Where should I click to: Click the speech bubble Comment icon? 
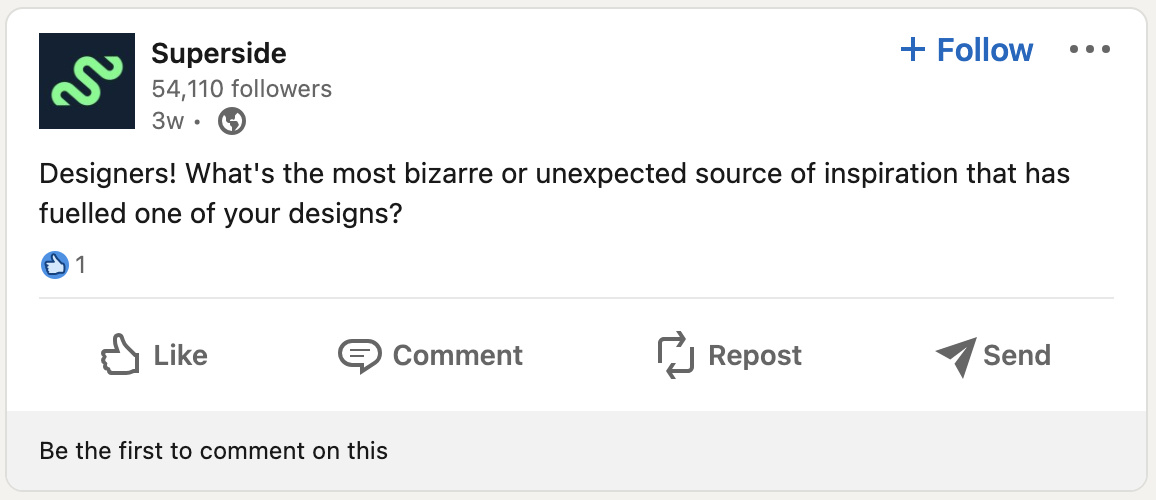pos(360,355)
